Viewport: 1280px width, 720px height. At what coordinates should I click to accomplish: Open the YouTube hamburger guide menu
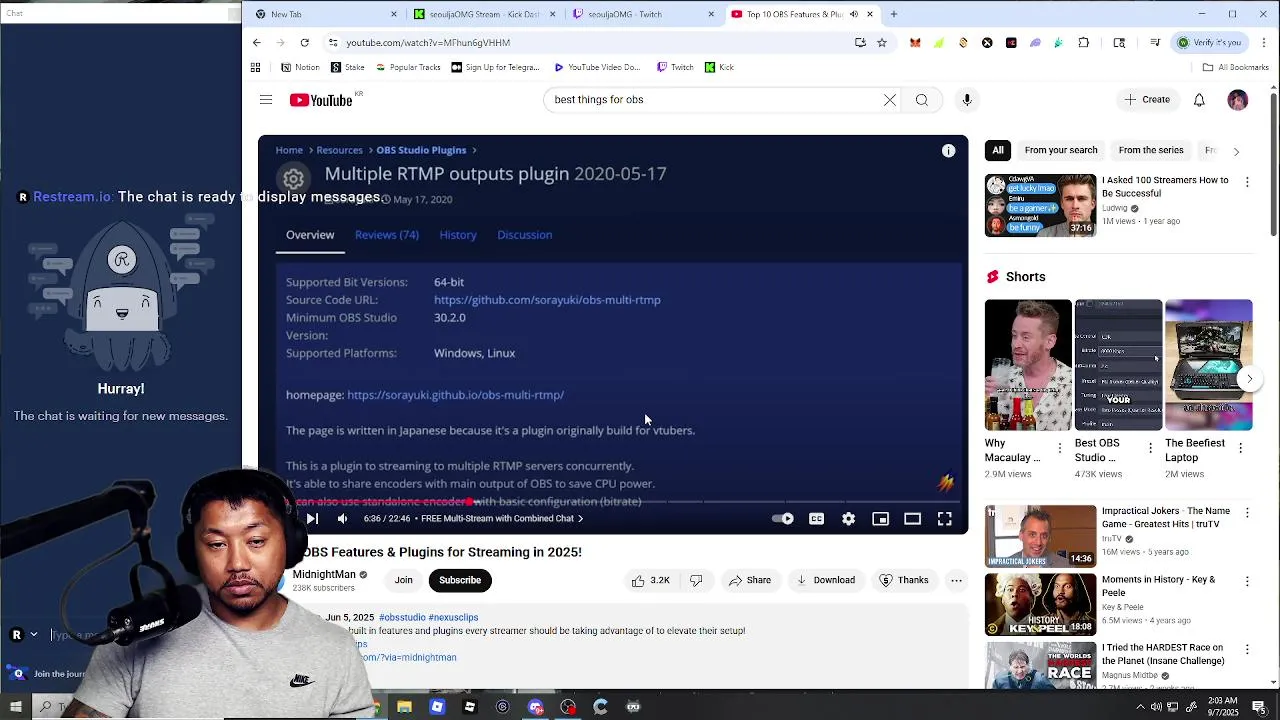tap(266, 100)
